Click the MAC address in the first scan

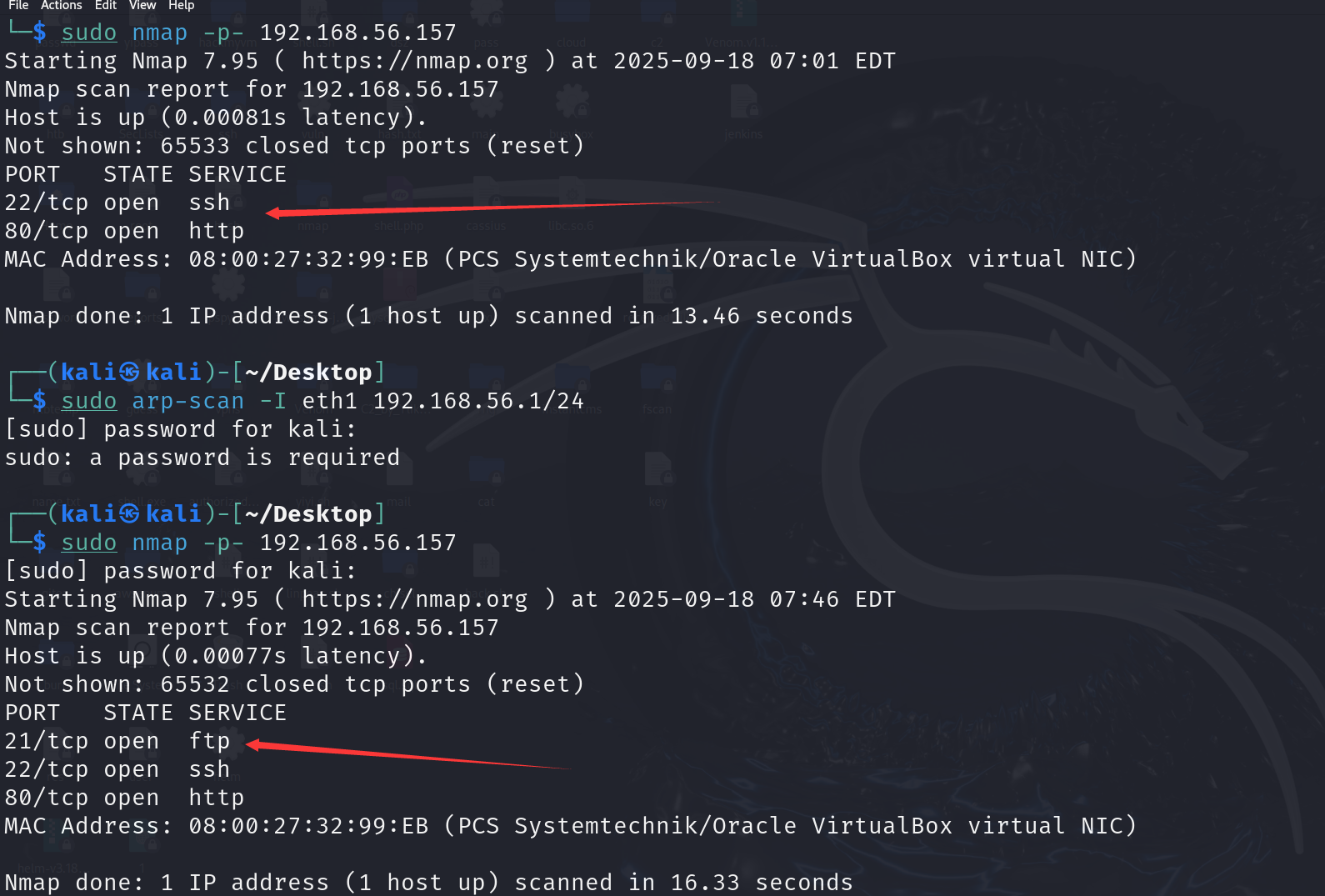pyautogui.click(x=308, y=259)
